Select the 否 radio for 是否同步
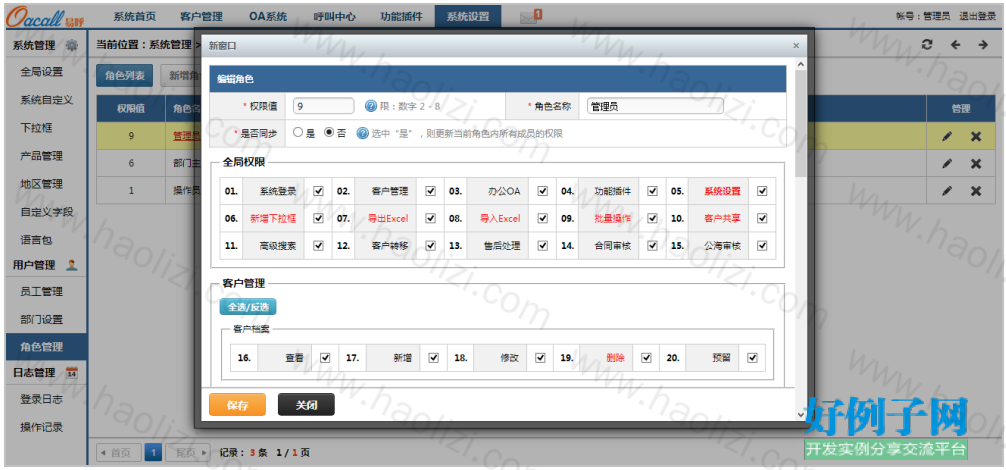This screenshot has width=1006, height=470. 329,133
